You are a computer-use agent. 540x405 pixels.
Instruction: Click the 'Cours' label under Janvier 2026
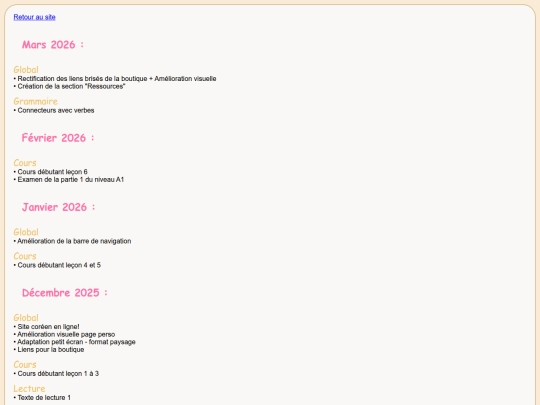(25, 256)
